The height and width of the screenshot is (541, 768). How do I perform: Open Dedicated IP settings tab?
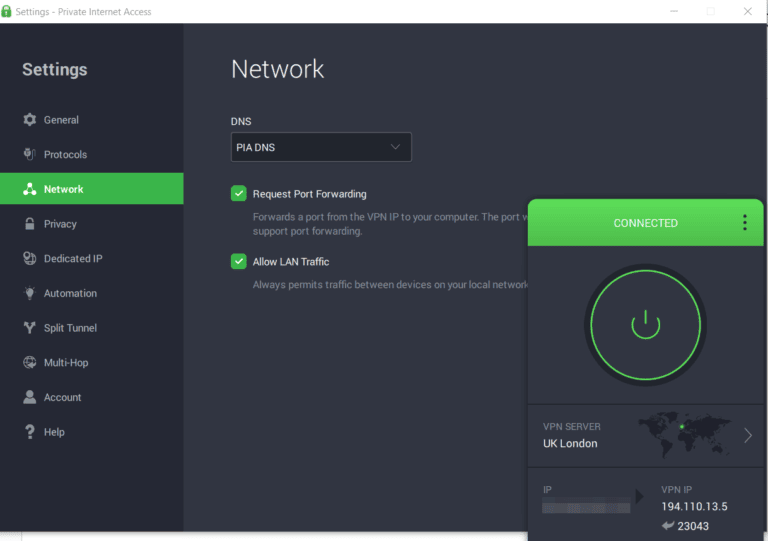[92, 259]
